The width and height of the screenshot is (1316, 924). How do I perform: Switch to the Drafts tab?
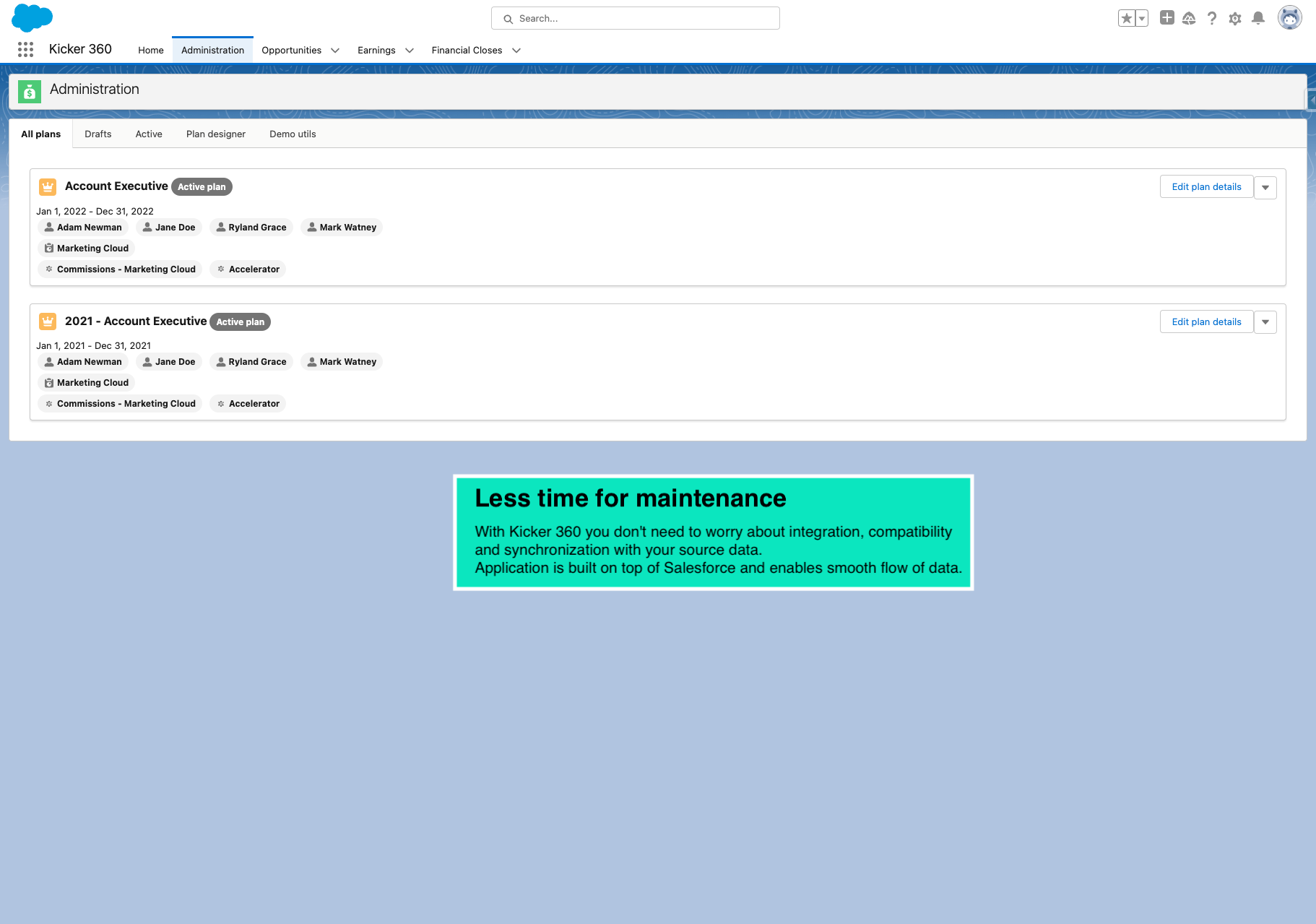click(x=98, y=134)
